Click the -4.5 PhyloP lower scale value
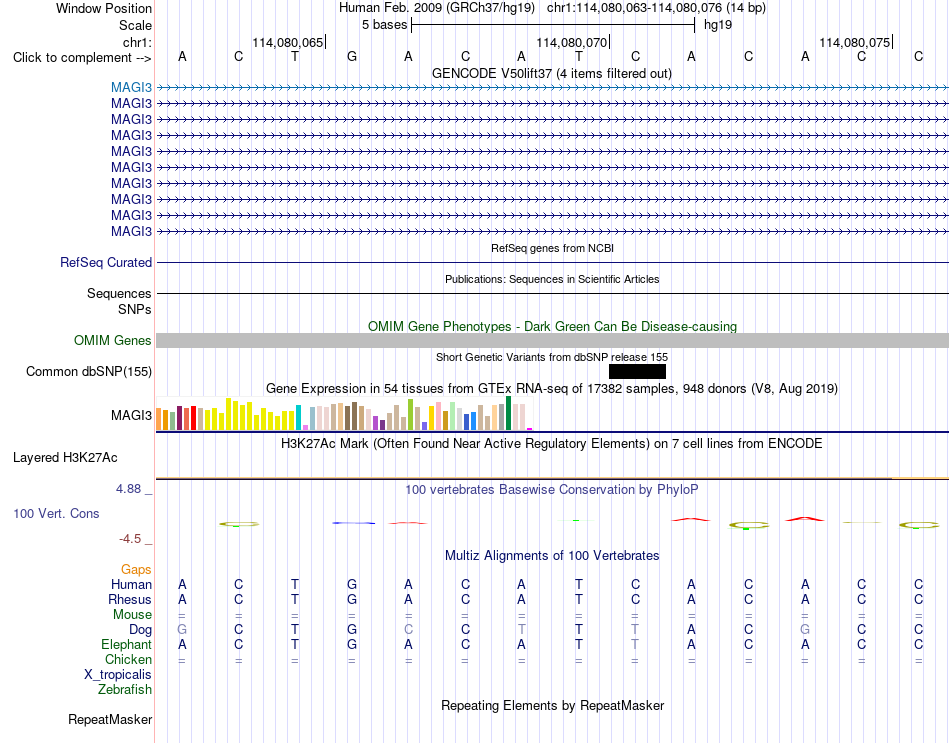The width and height of the screenshot is (950, 743). point(130,538)
